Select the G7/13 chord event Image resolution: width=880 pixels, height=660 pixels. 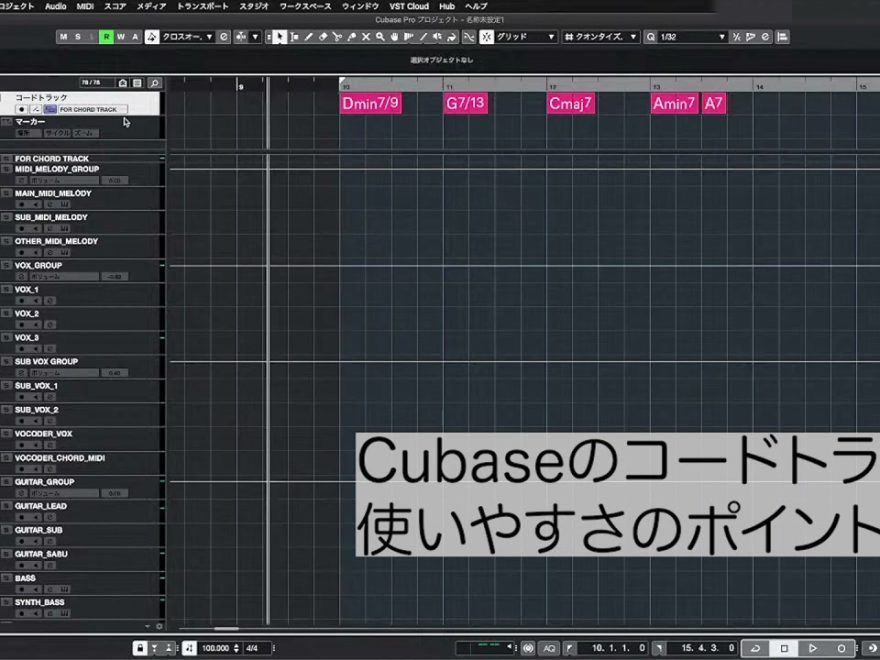[465, 103]
